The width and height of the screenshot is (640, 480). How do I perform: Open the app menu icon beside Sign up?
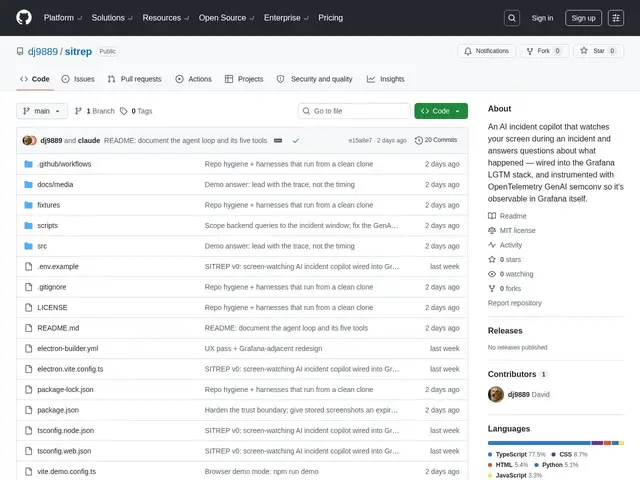616,18
